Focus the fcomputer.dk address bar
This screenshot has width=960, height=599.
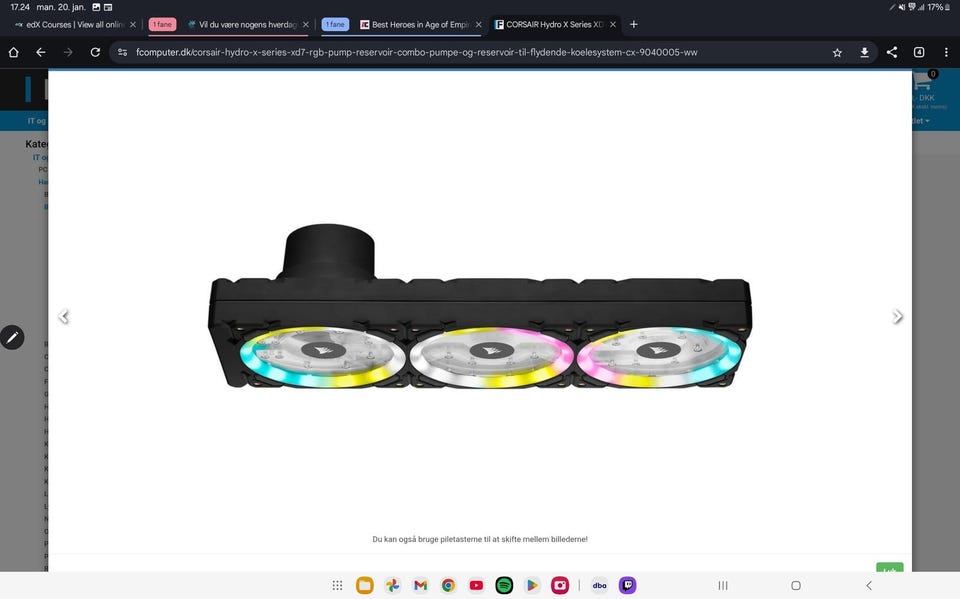(416, 53)
